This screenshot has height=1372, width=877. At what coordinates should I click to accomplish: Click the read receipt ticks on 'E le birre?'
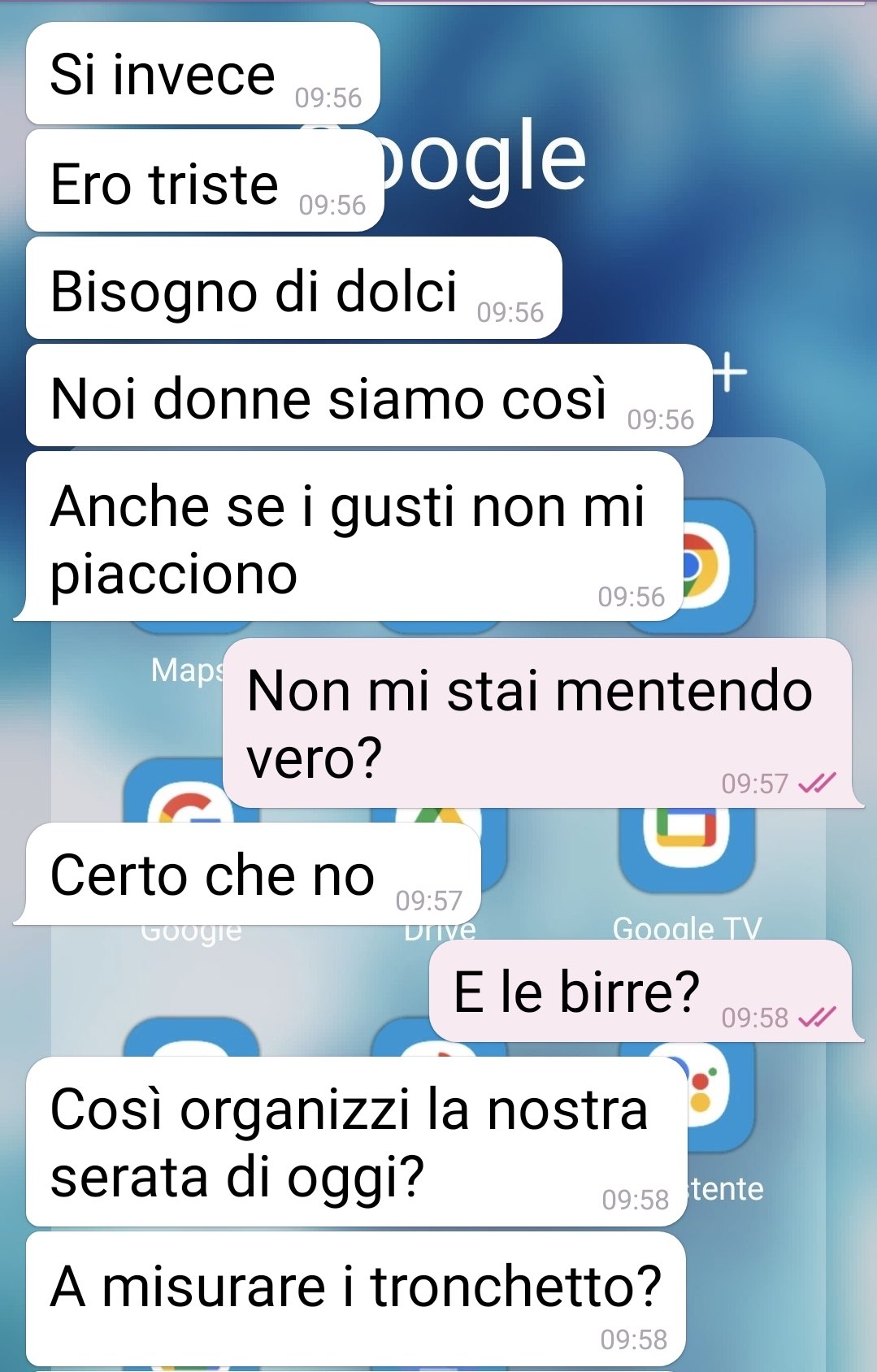pos(817,1017)
